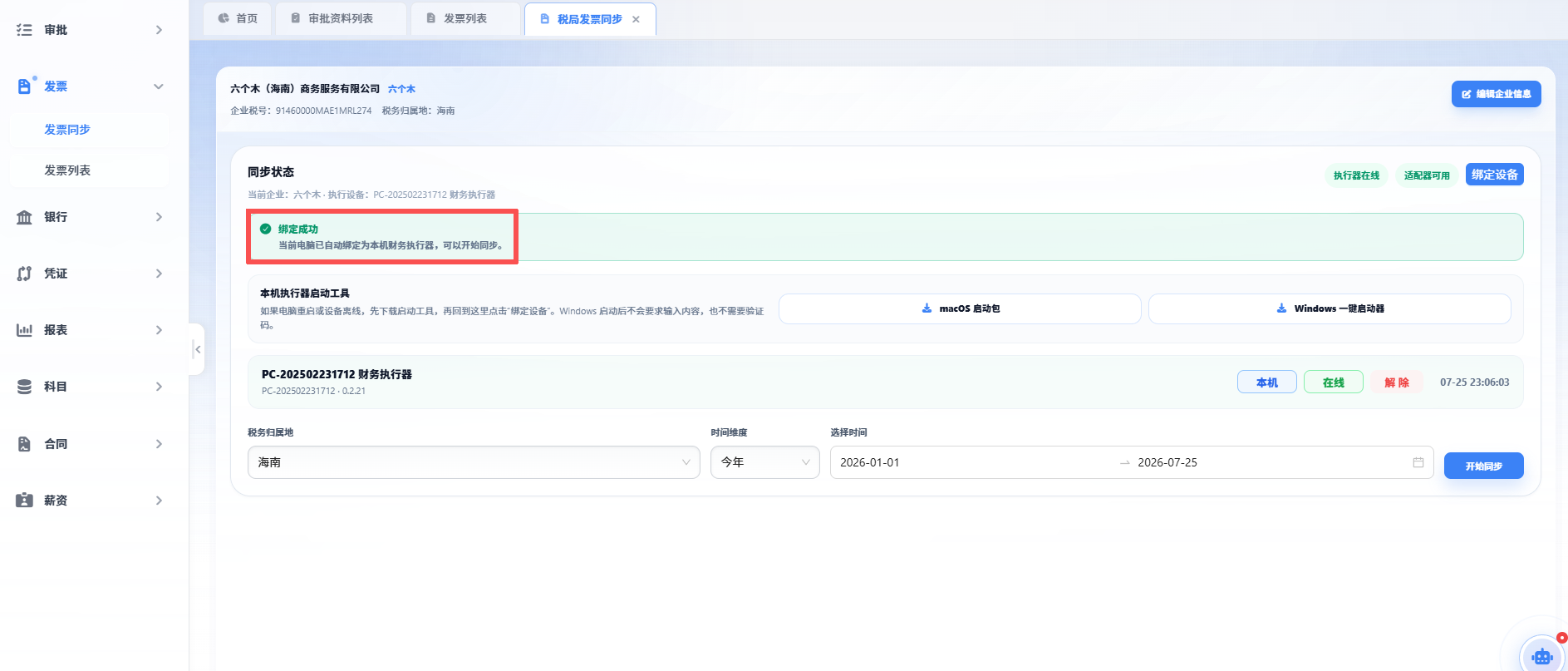Click the 合同 contract document icon
The image size is (1568, 671).
(24, 444)
